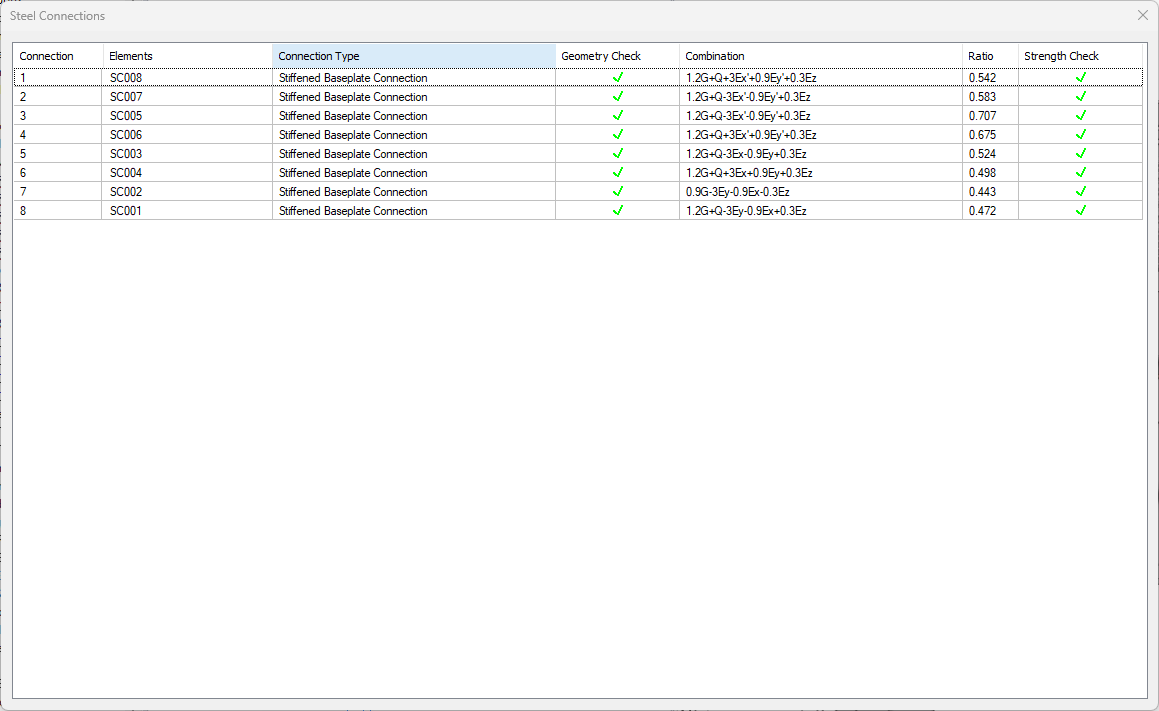
Task: Click the geometry check mark for SC002
Action: pyautogui.click(x=618, y=191)
